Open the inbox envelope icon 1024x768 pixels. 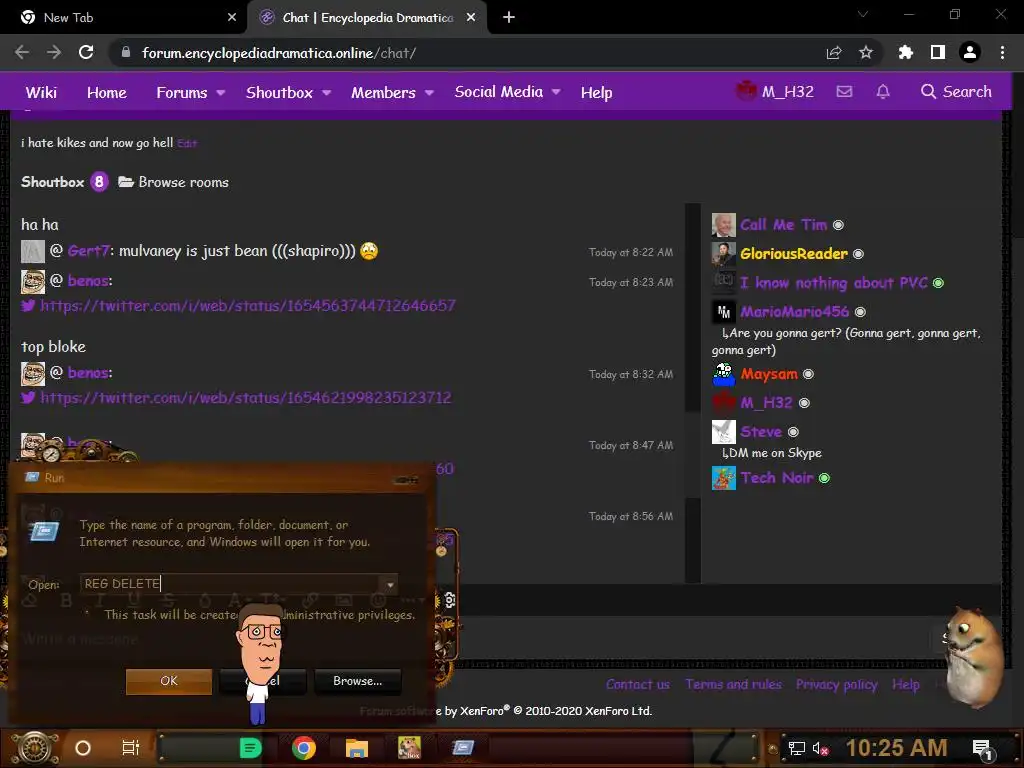(844, 91)
